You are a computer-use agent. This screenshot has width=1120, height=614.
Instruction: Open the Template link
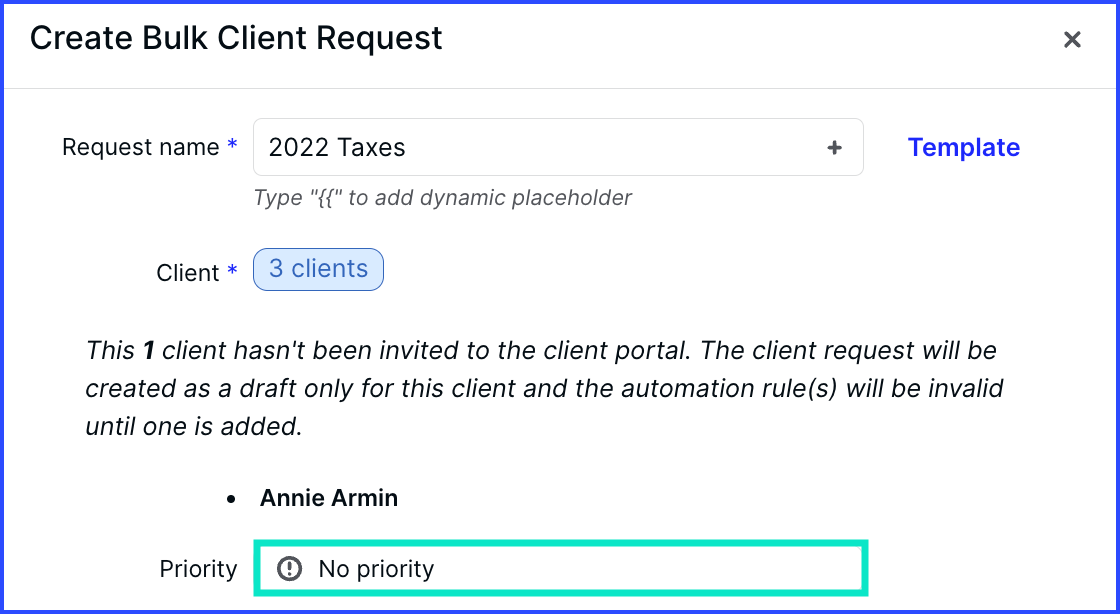pos(964,147)
